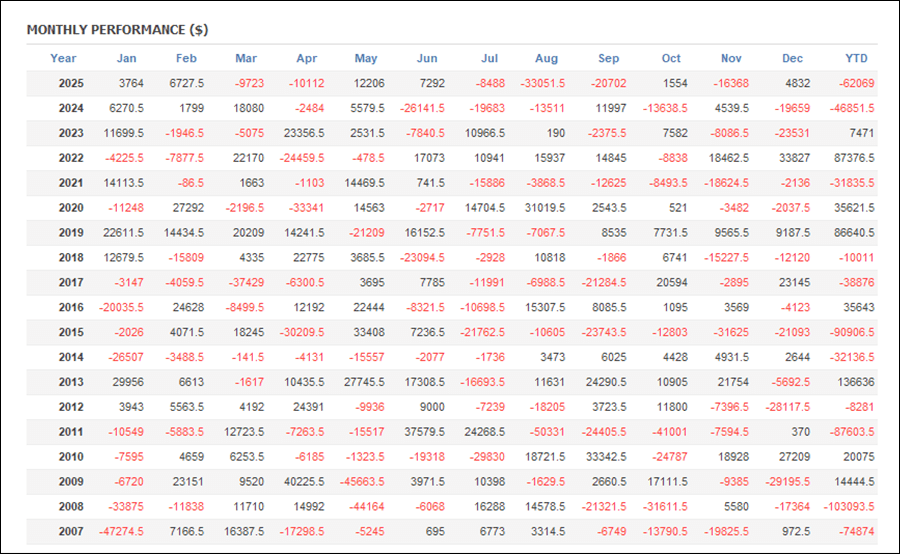The width and height of the screenshot is (900, 554).
Task: Select the Oct column header
Action: (670, 58)
